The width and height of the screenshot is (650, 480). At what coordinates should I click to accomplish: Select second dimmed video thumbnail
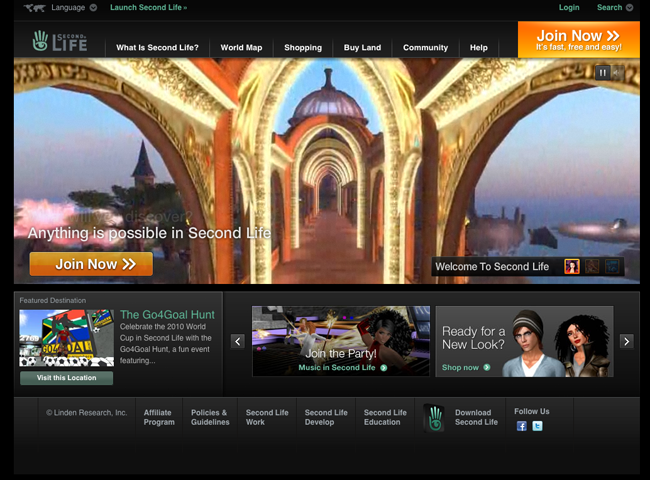tap(592, 267)
